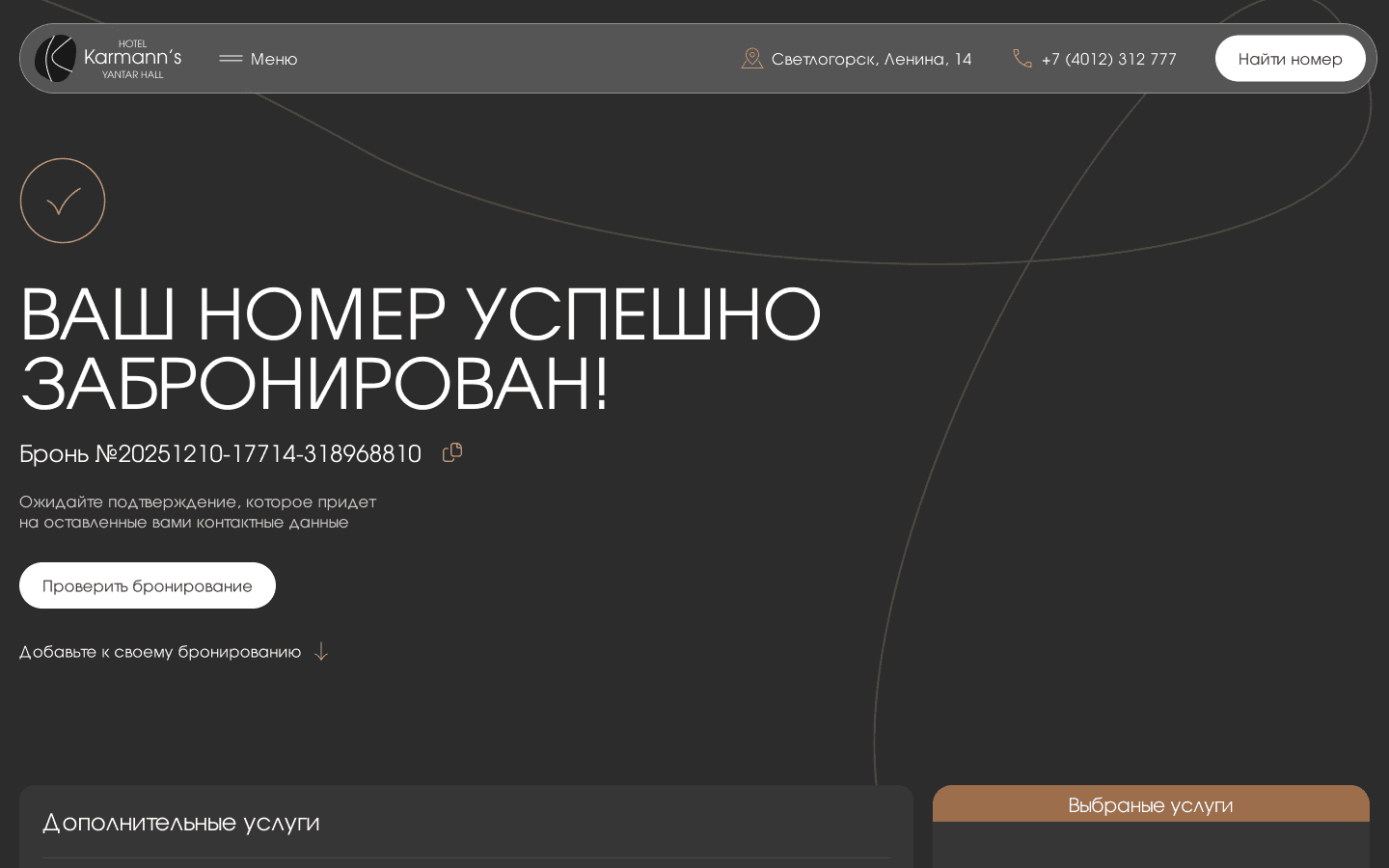
Task: Open the Меню navigation
Action: click(274, 59)
